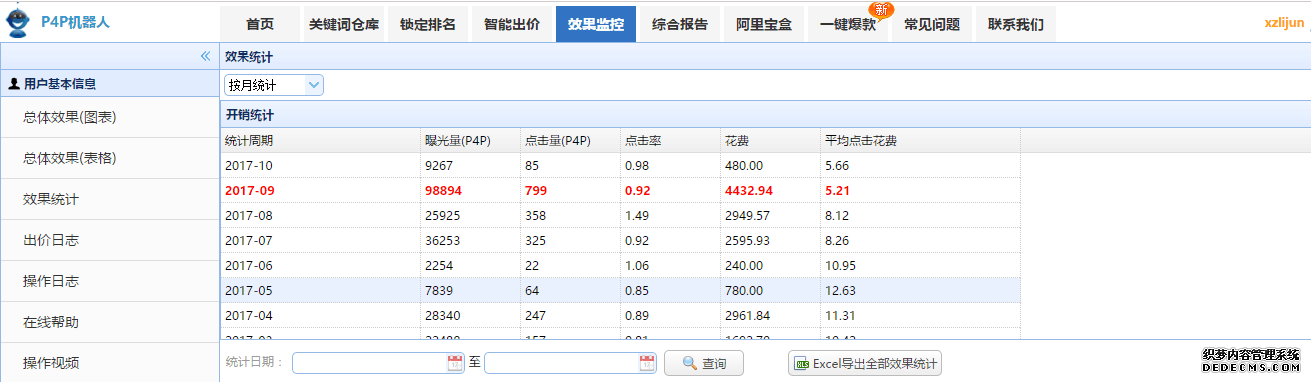Open 总体效果(图表) in the sidebar
Viewport: 1311px width, 382px height.
[109, 117]
